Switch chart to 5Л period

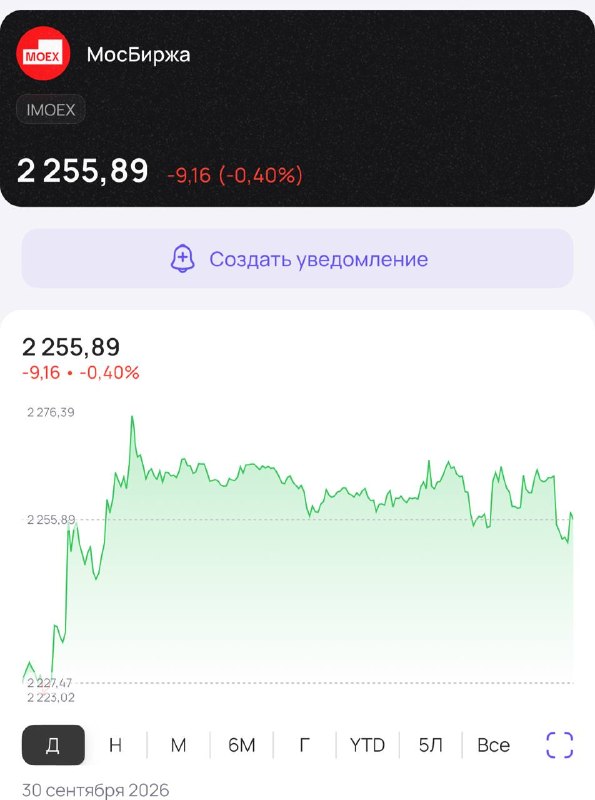[x=430, y=745]
